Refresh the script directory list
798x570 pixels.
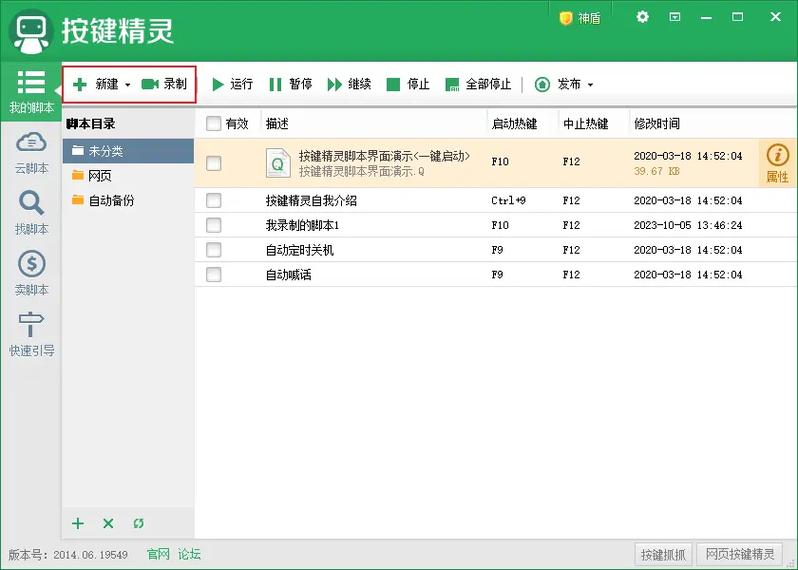[138, 523]
